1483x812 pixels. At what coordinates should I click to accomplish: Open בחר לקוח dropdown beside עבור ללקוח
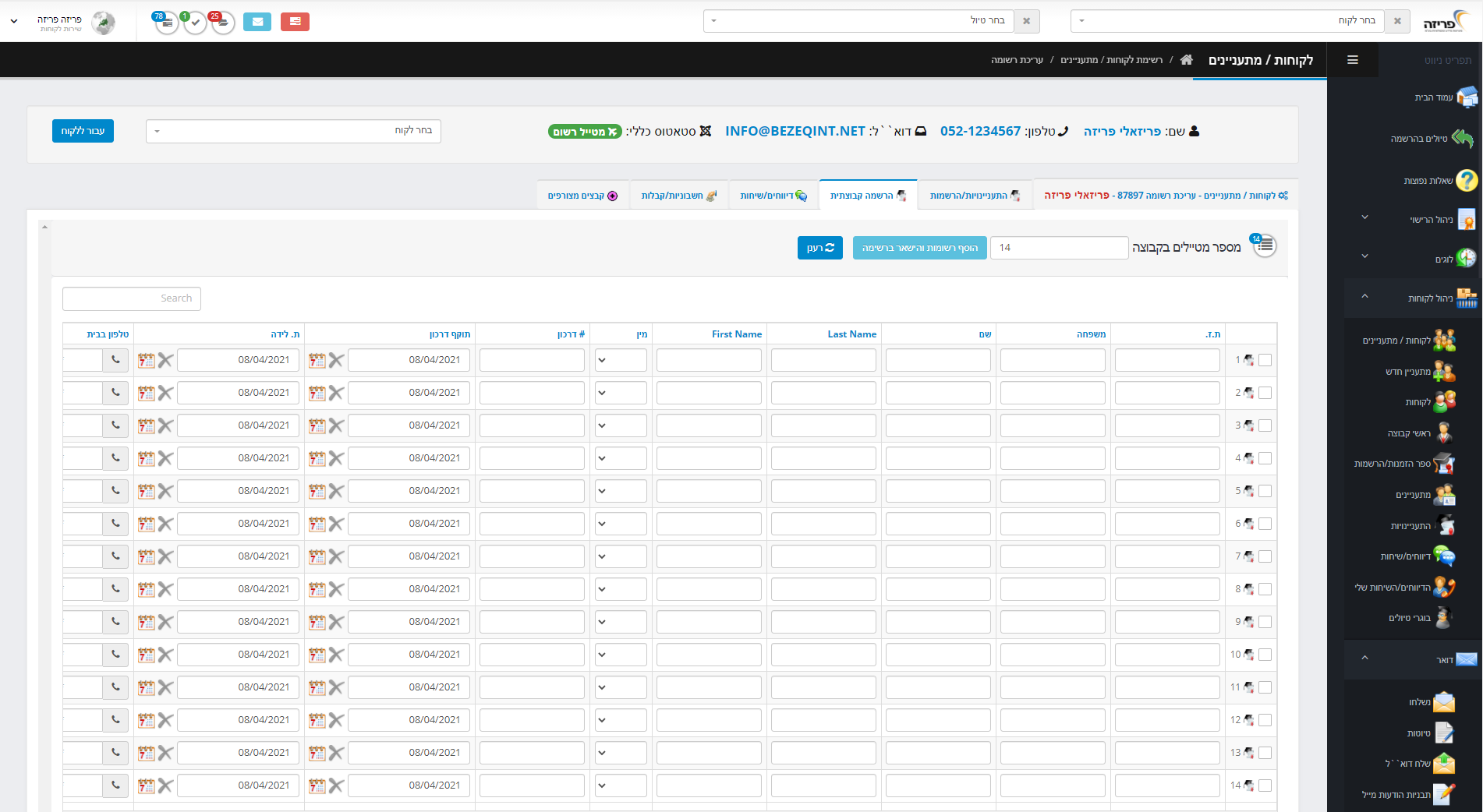pyautogui.click(x=293, y=131)
